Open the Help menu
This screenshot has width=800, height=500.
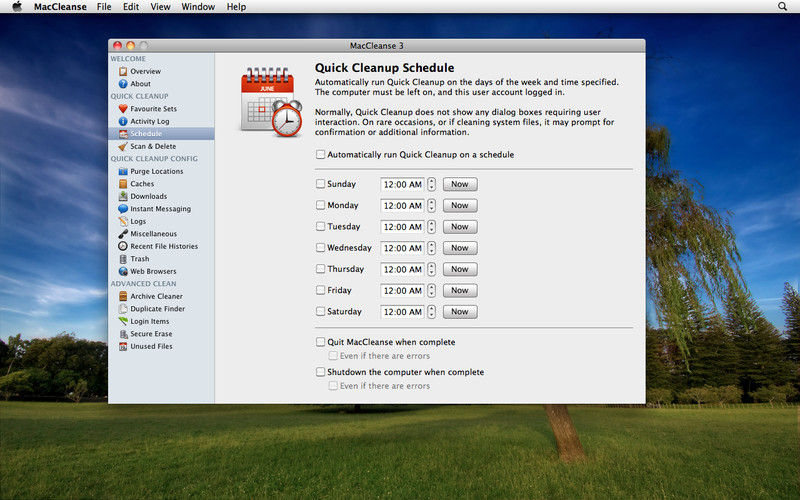point(236,7)
